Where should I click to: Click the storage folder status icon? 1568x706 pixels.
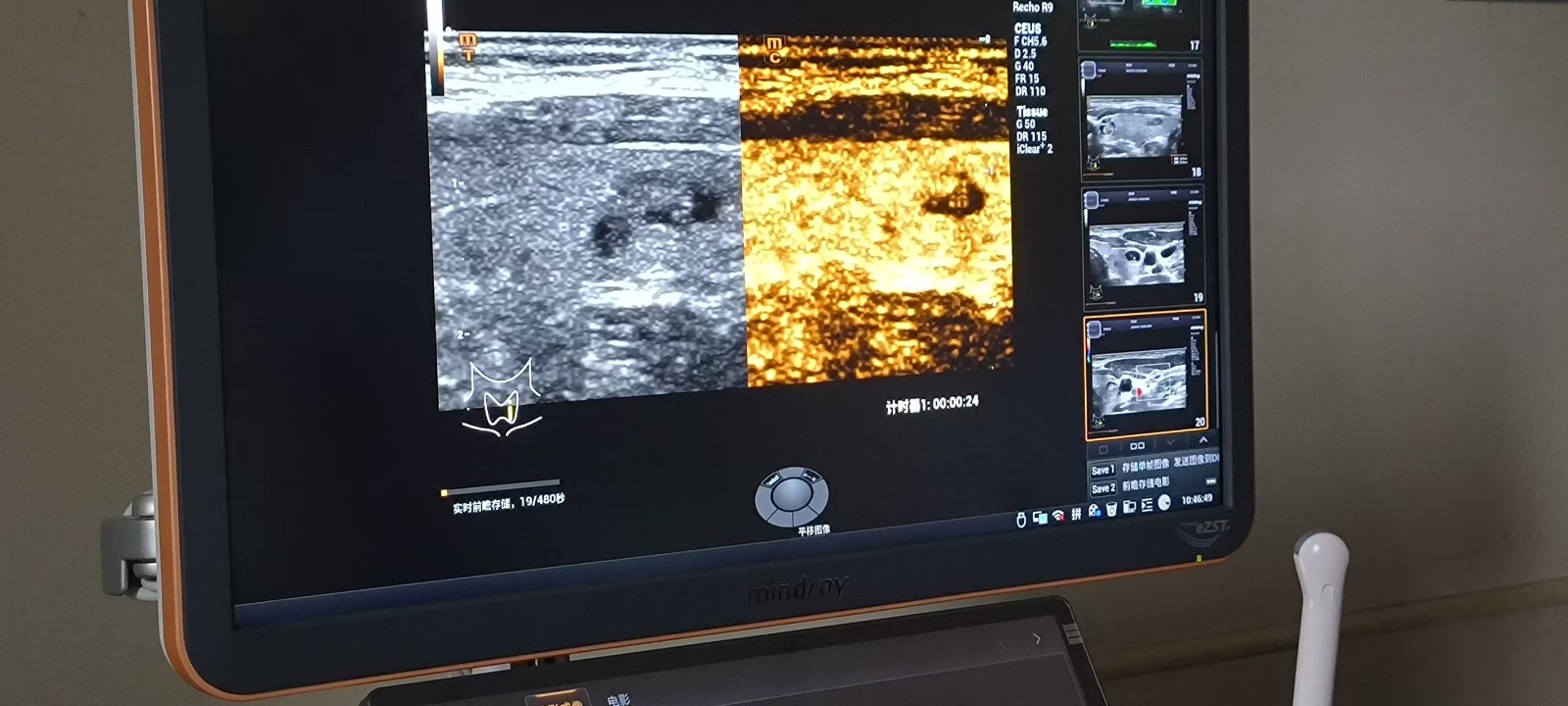coord(1129,506)
